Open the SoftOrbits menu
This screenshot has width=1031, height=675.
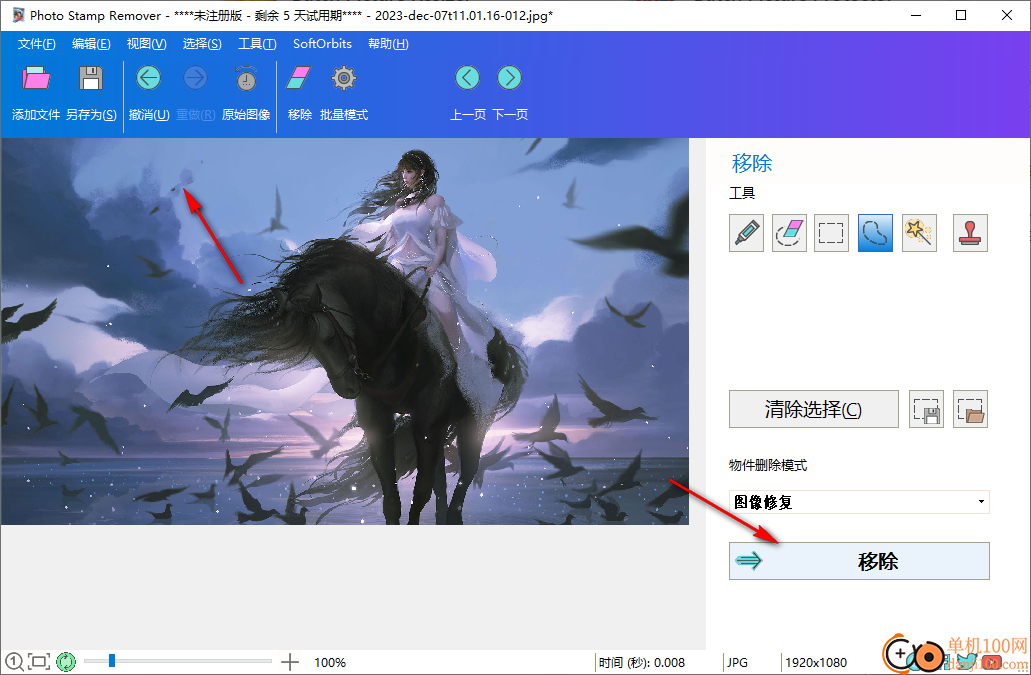click(x=322, y=44)
